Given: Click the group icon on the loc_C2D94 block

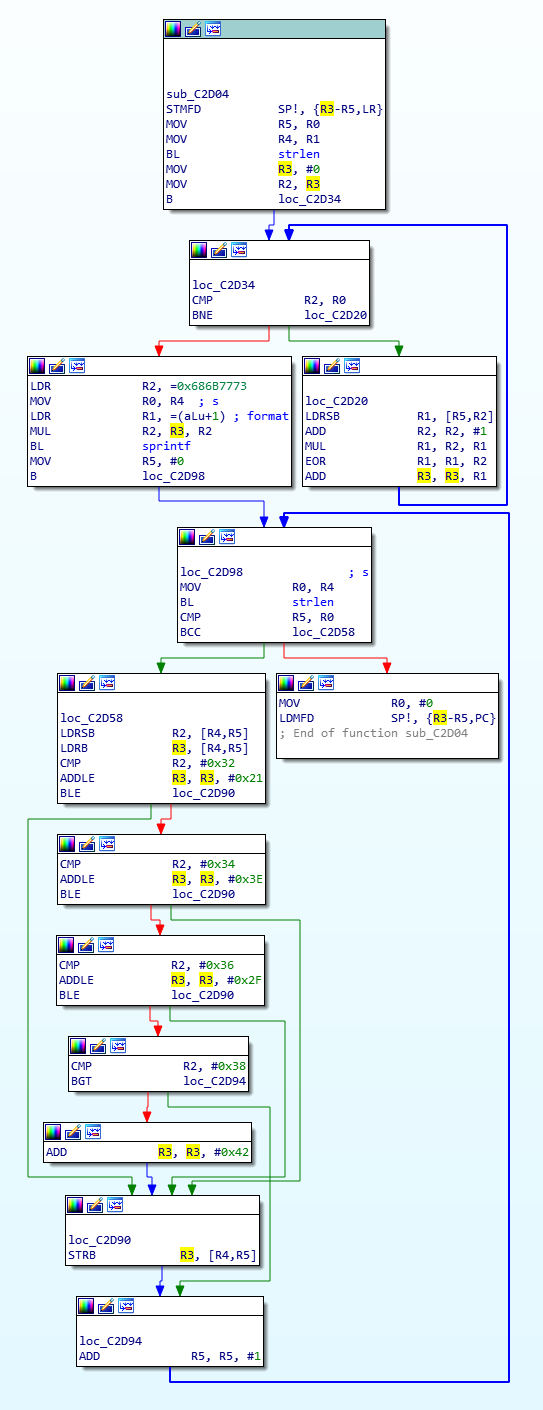Looking at the screenshot, I should point(126,1306).
